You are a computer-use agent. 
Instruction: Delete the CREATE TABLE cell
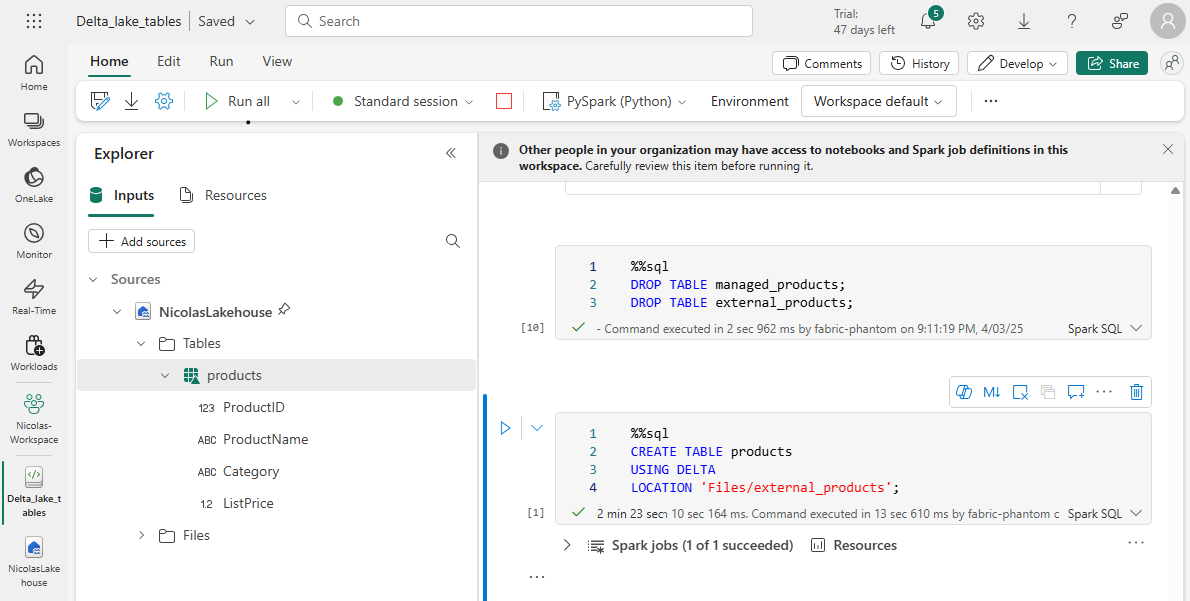pyautogui.click(x=1136, y=392)
